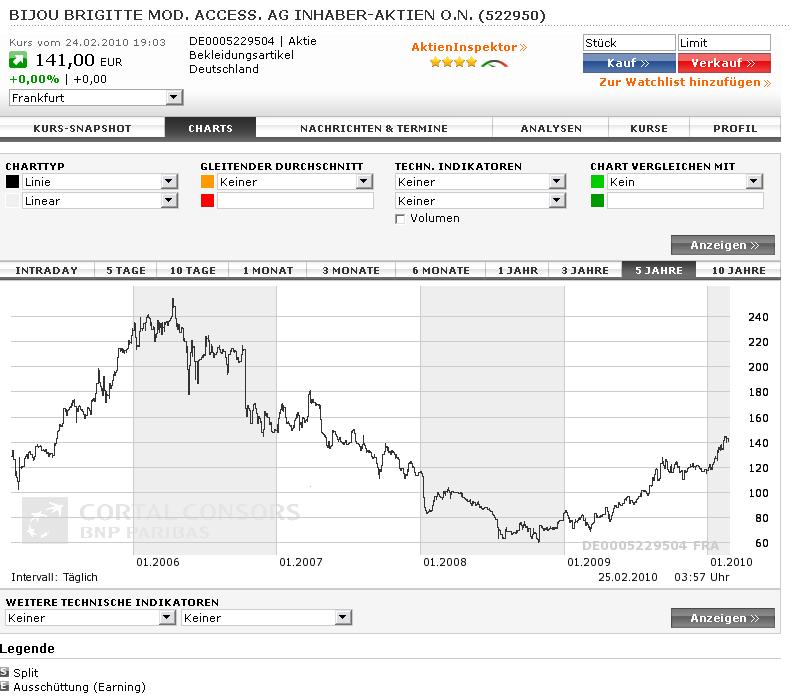Go to the Analysen tab
Viewport: 791px width, 697px height.
click(x=551, y=128)
